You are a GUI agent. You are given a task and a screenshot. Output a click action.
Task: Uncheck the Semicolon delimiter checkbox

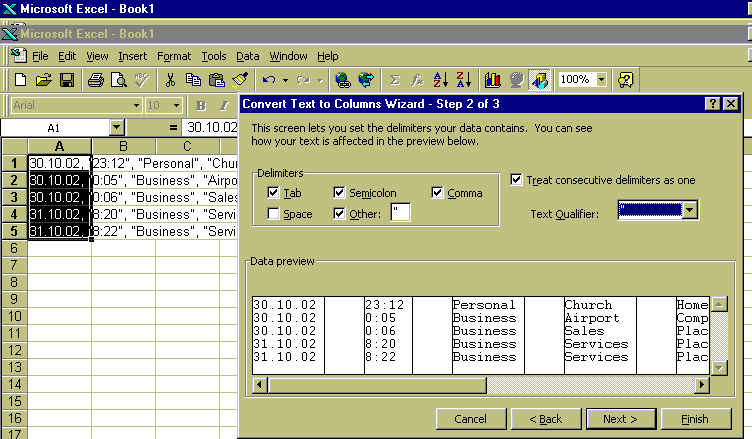pyautogui.click(x=339, y=193)
